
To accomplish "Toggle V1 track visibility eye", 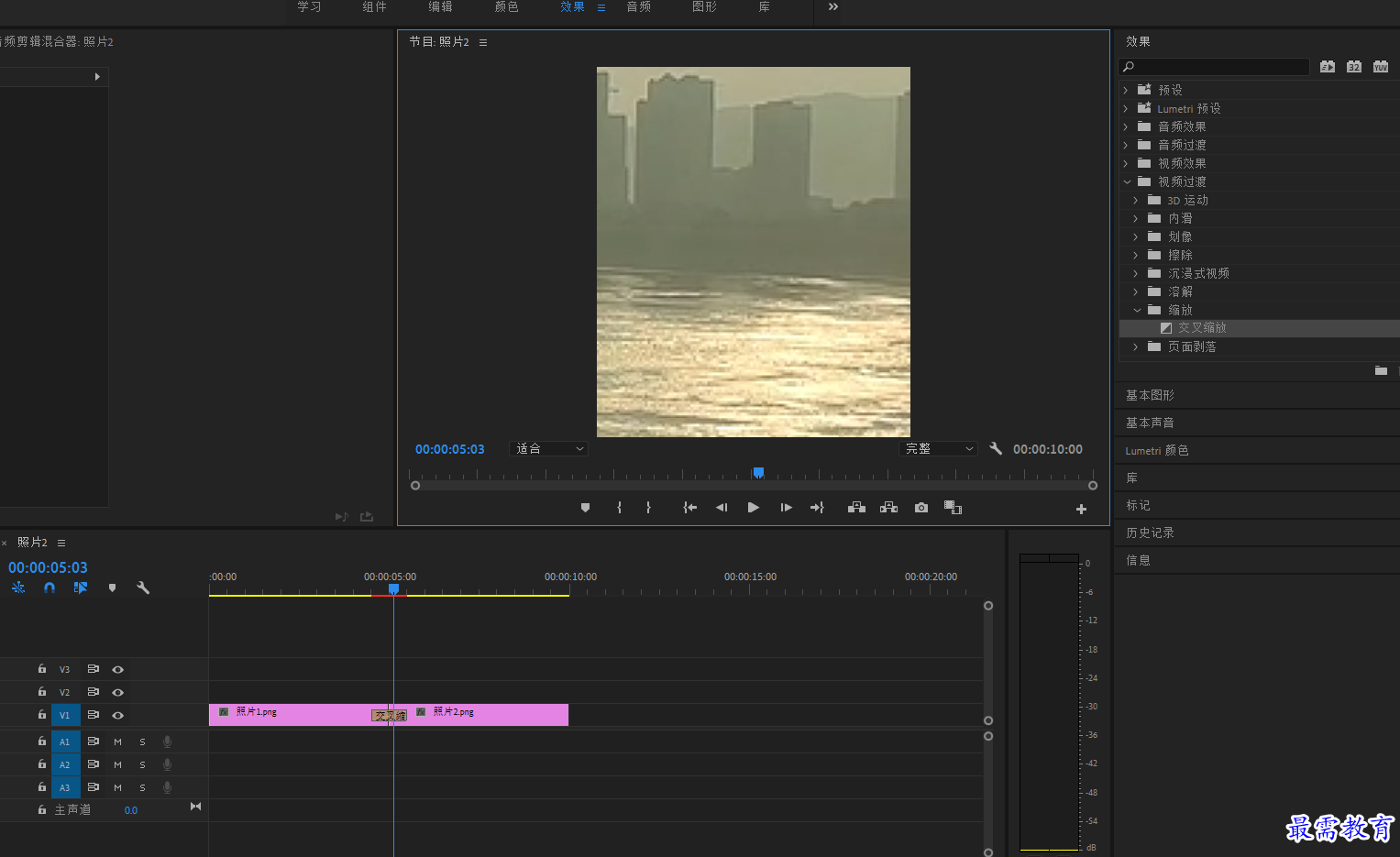I will [x=117, y=715].
